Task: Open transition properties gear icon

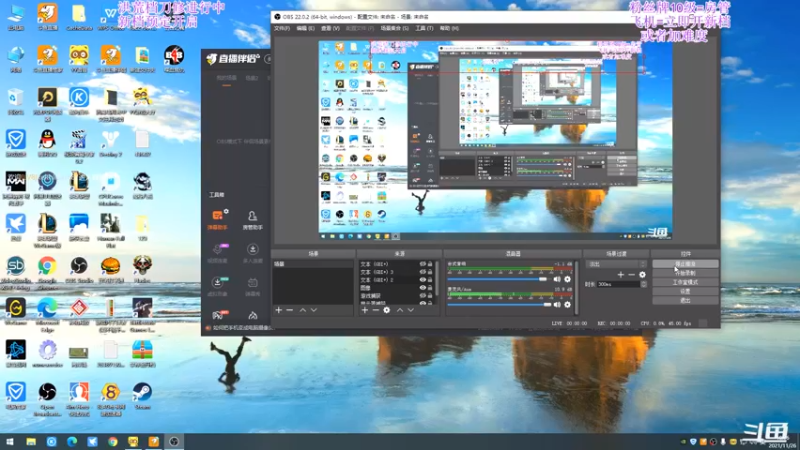Action: 642,274
